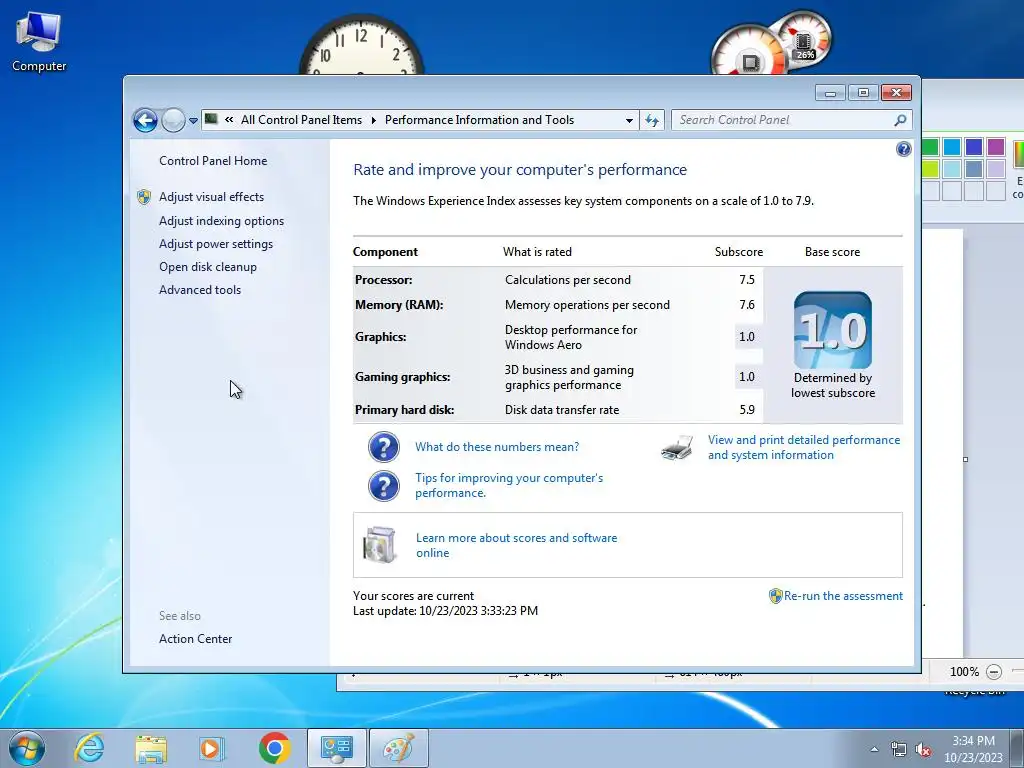Viewport: 1024px width, 768px height.
Task: Open the taskbar clock and date
Action: click(x=973, y=749)
